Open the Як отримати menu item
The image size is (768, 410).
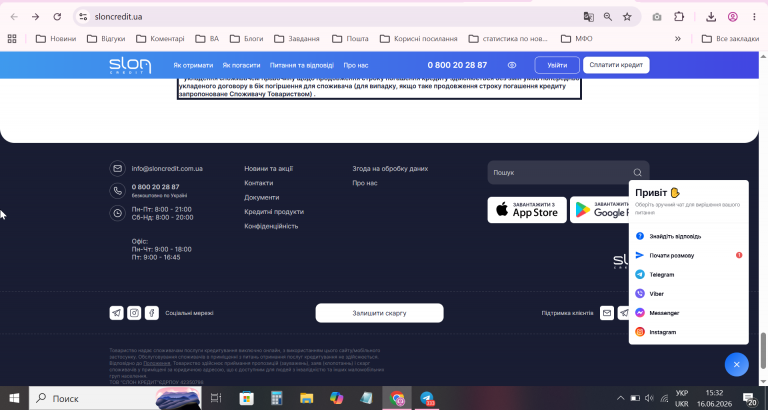(193, 65)
